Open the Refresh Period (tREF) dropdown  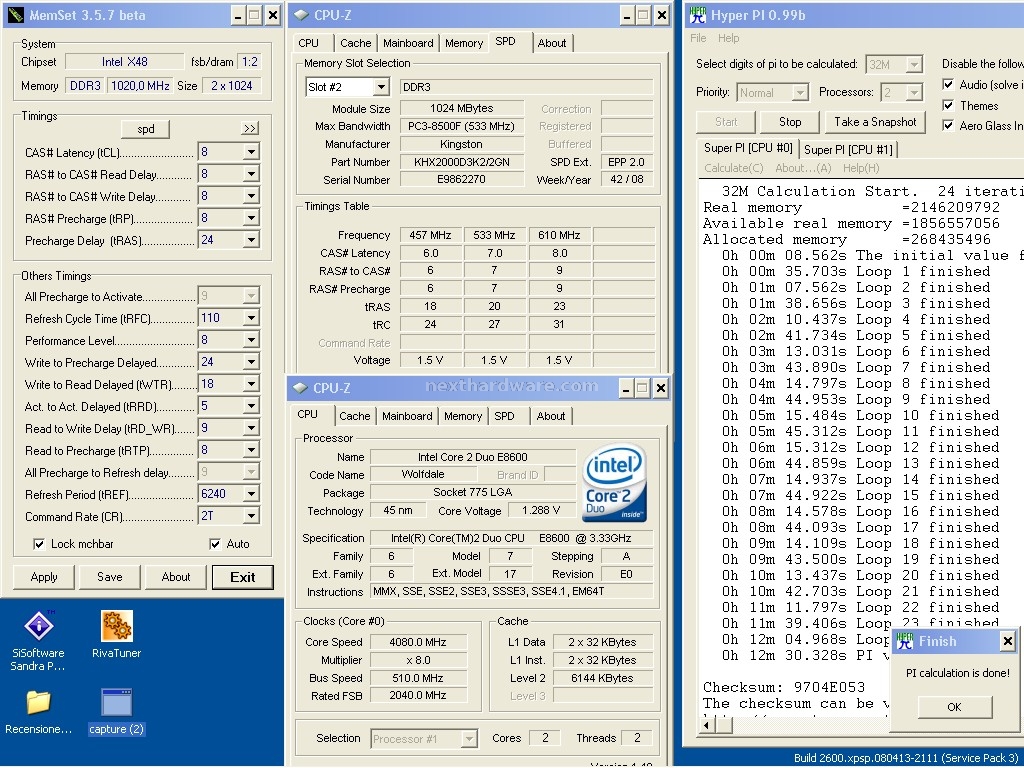251,494
